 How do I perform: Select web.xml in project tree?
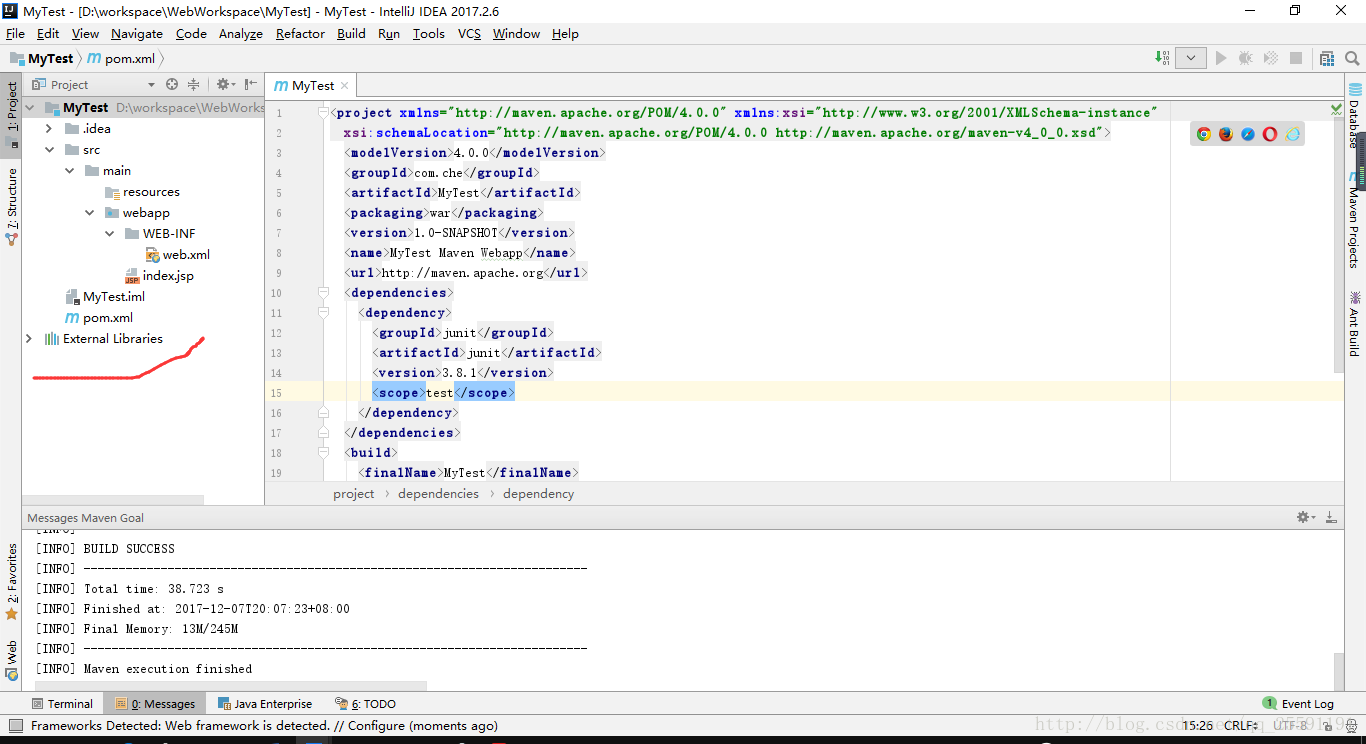177,254
